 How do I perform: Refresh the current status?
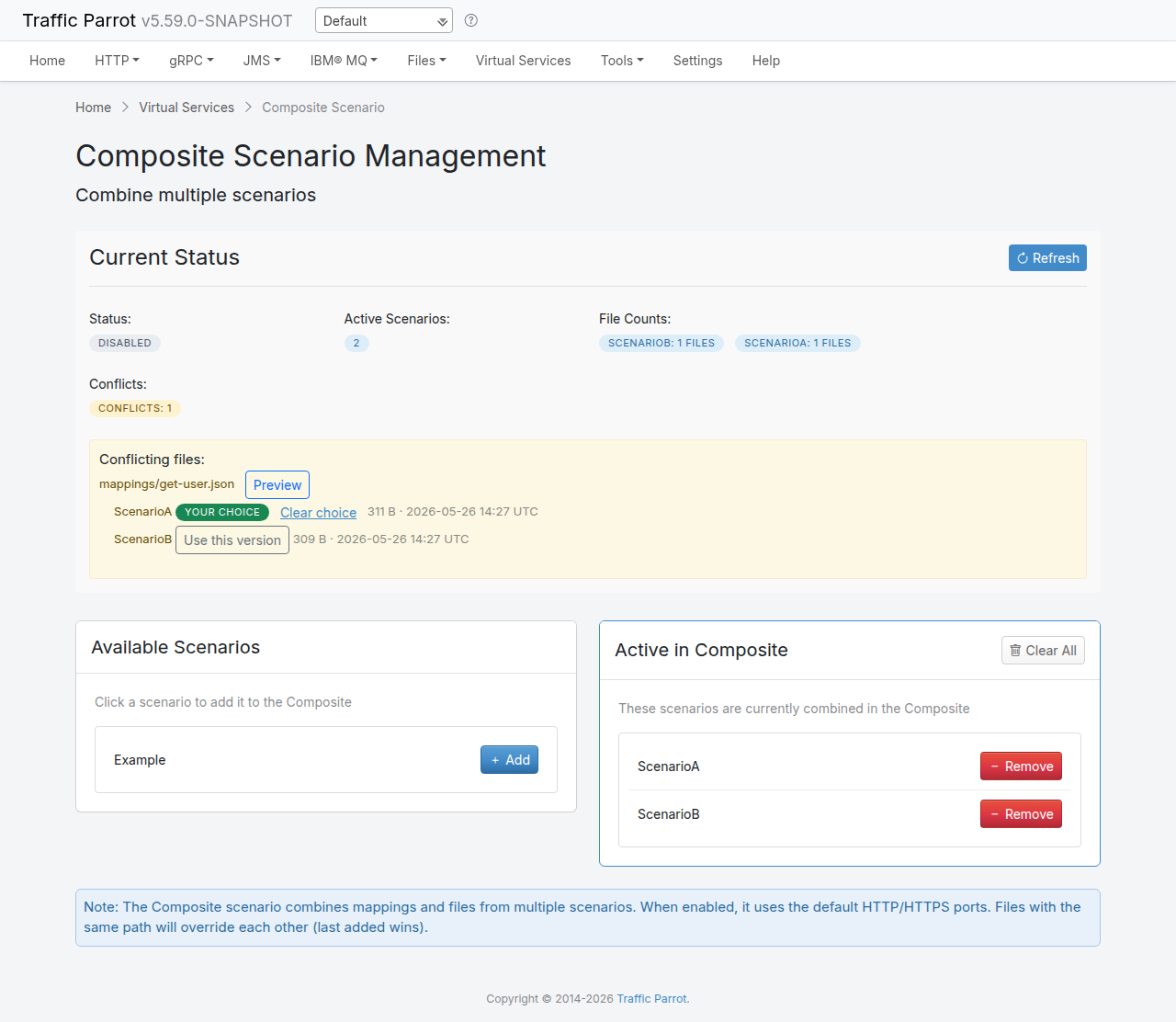tap(1047, 258)
